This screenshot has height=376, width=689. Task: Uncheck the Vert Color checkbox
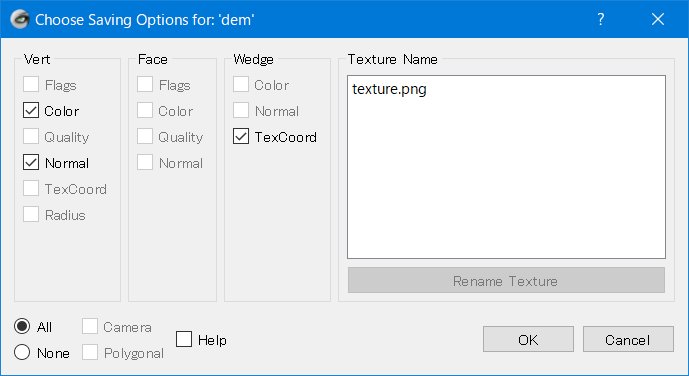[31, 110]
